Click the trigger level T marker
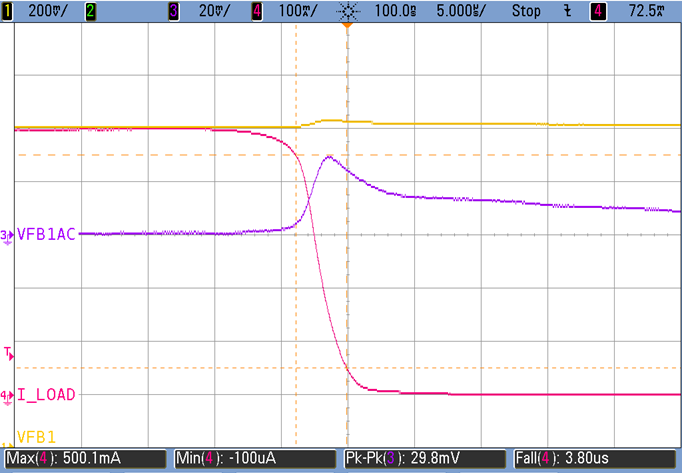The height and width of the screenshot is (473, 682). click(x=9, y=353)
